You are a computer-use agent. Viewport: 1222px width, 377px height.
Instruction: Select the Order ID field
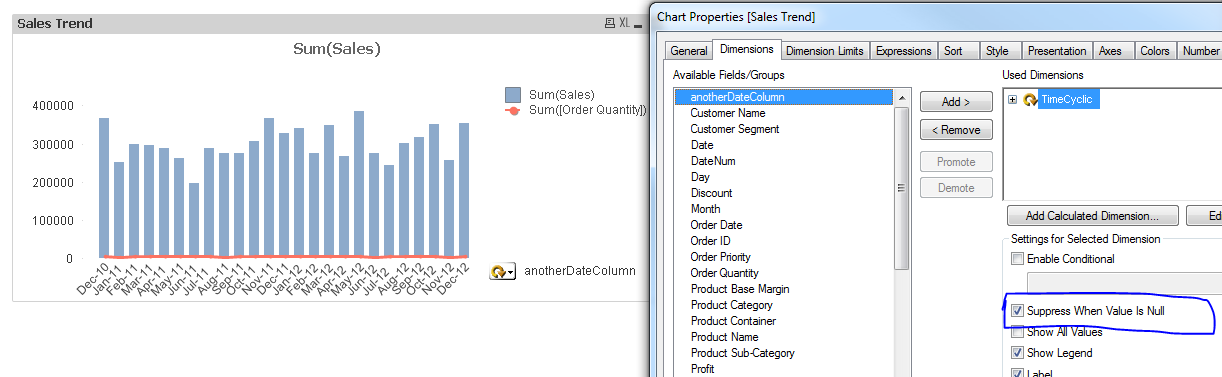[x=784, y=241]
